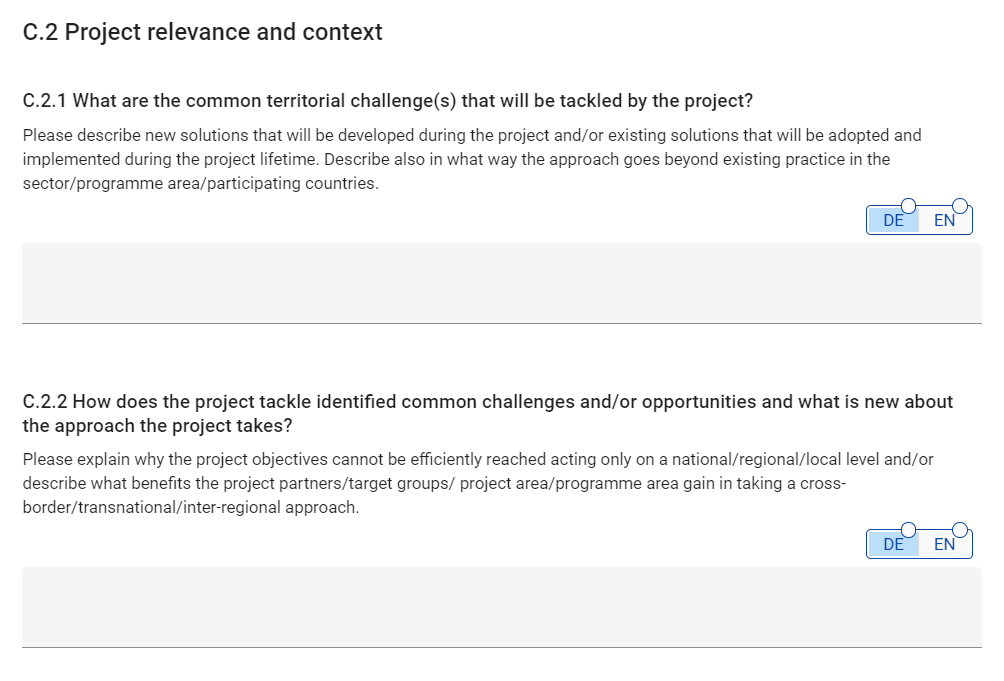The image size is (1004, 681).
Task: Click circle indicator above EN in C.2.1
Action: [960, 206]
